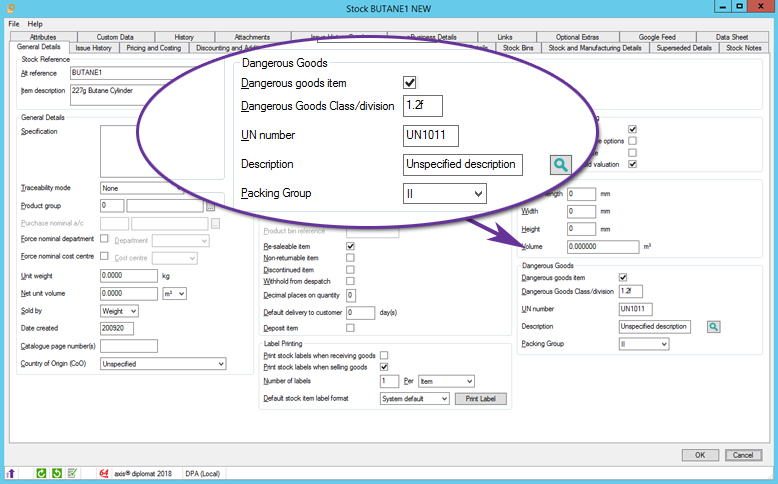
Task: Open the Traceability mode dropdown
Action: point(142,189)
